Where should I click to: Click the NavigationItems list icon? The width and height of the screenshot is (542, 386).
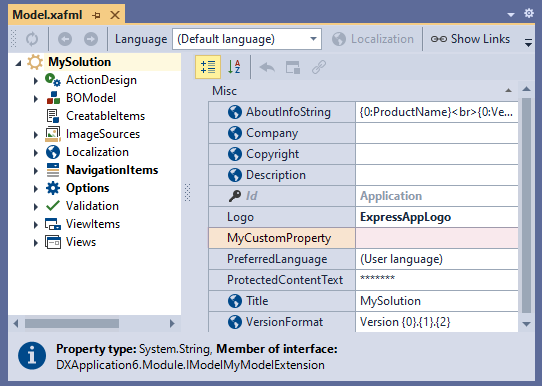53,170
